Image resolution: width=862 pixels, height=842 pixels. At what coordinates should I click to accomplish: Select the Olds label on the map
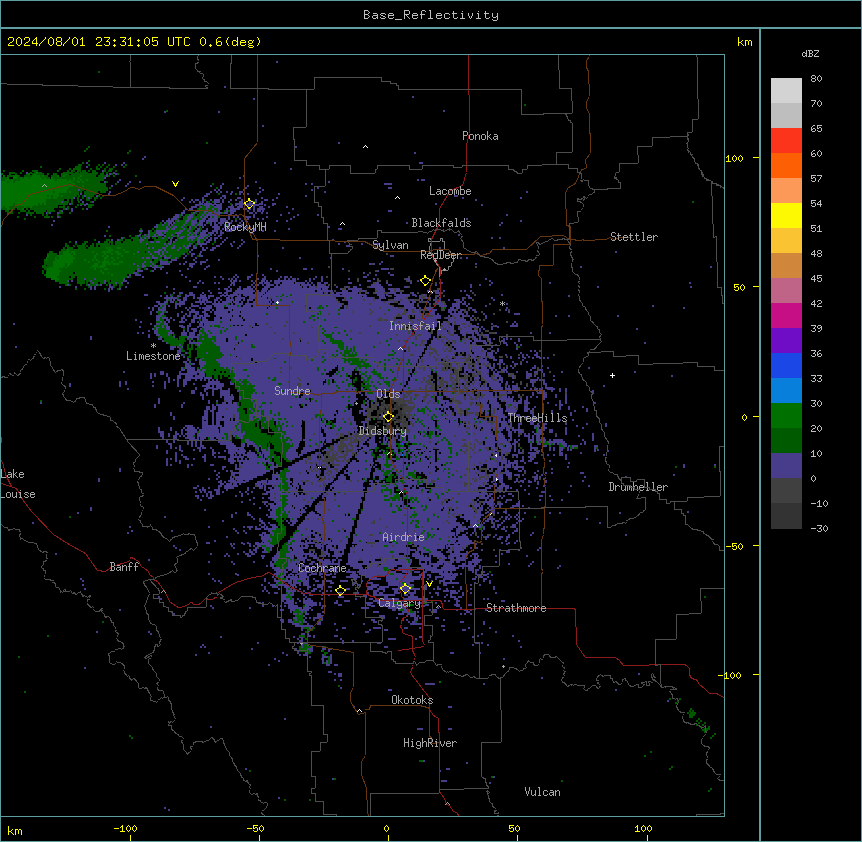pos(388,394)
